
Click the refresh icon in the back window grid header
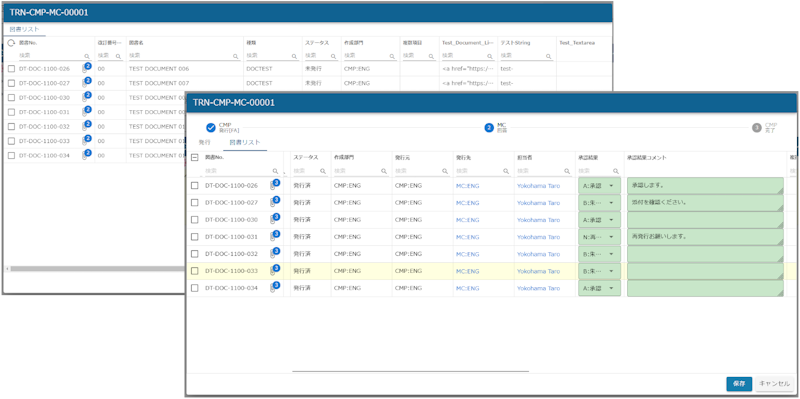12,43
